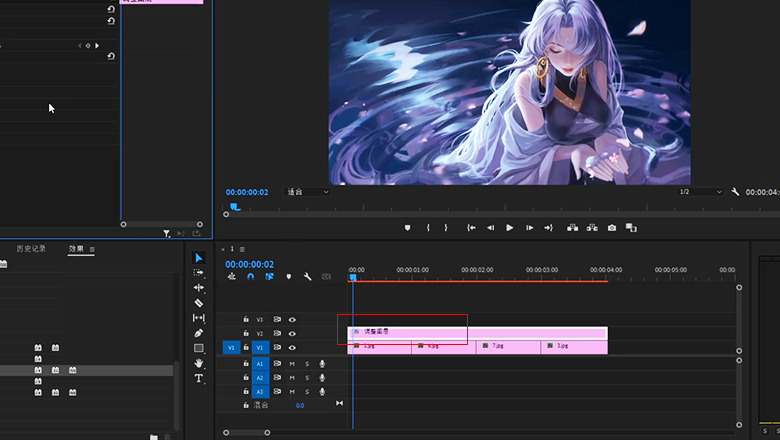Add marker in Program Monitor

point(407,228)
